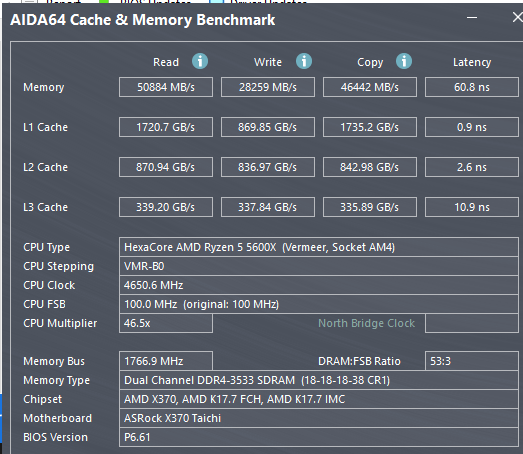
Task: Click the Motherboard field ASRock X370 Taichi
Action: point(319,418)
